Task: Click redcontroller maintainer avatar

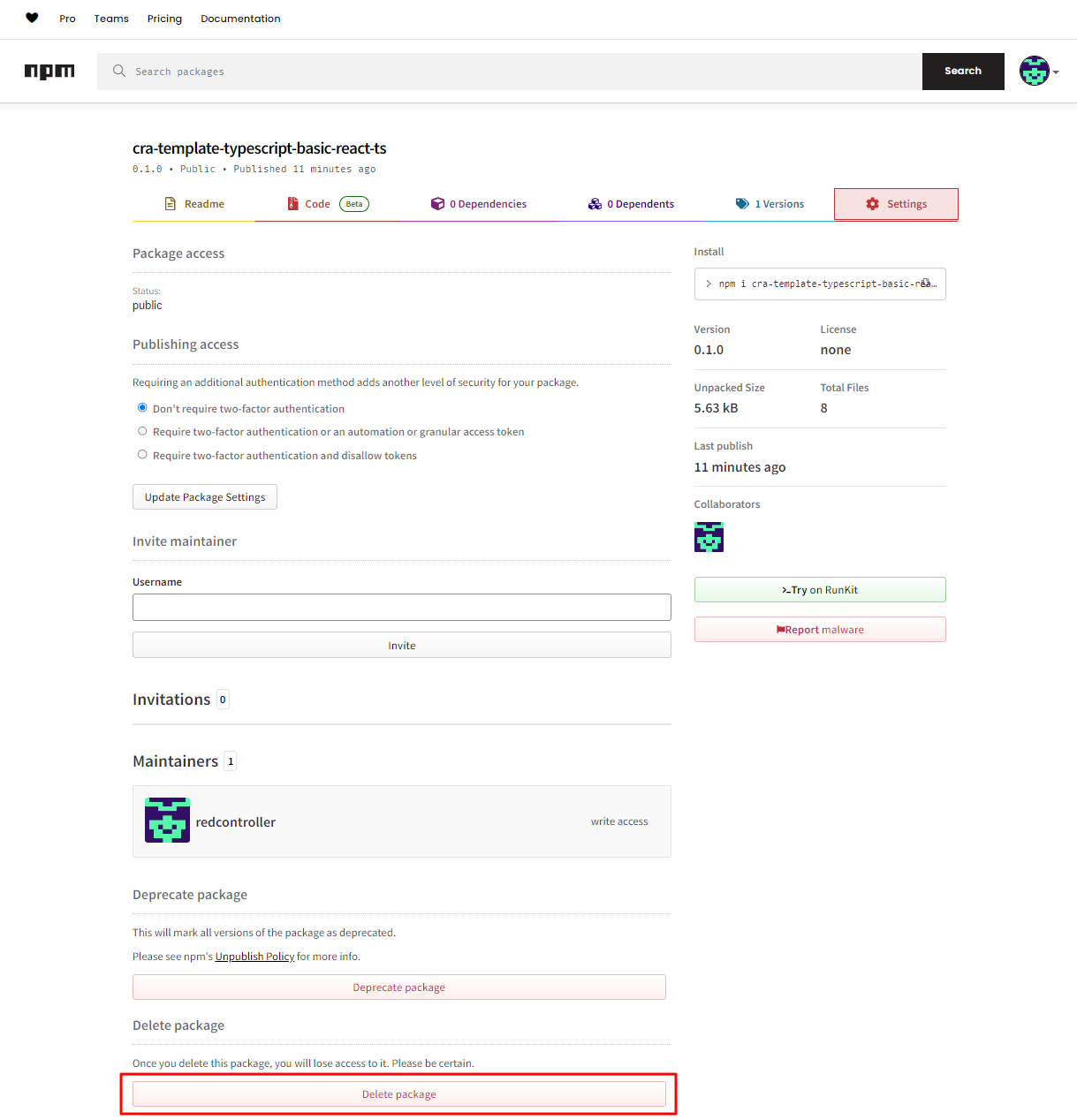Action: (x=167, y=821)
